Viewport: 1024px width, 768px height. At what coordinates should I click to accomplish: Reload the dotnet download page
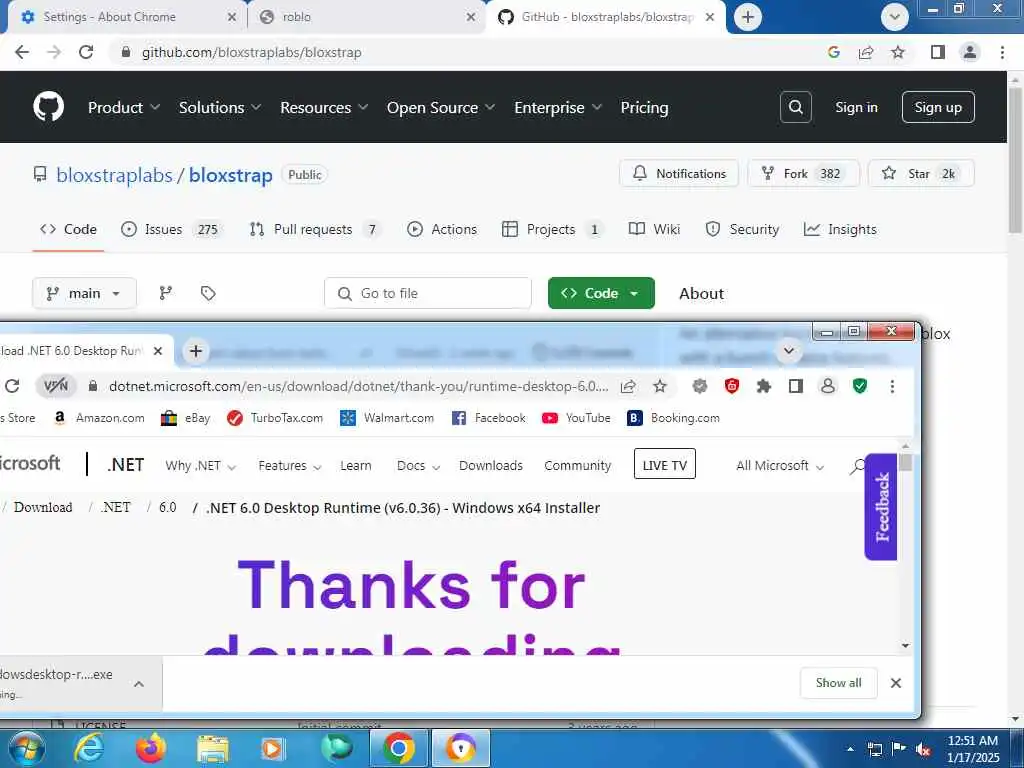click(12, 386)
